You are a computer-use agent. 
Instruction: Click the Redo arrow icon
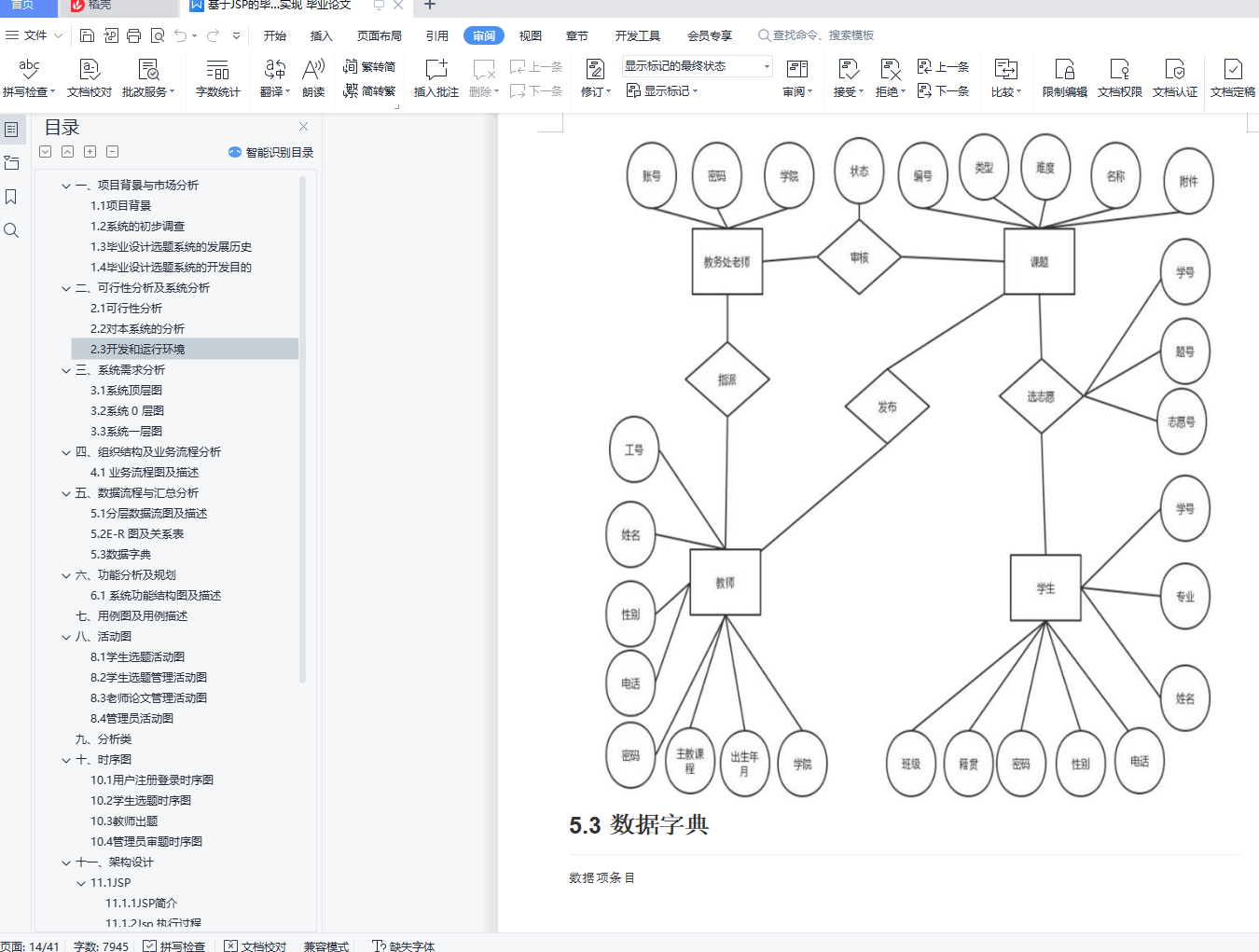click(213, 35)
